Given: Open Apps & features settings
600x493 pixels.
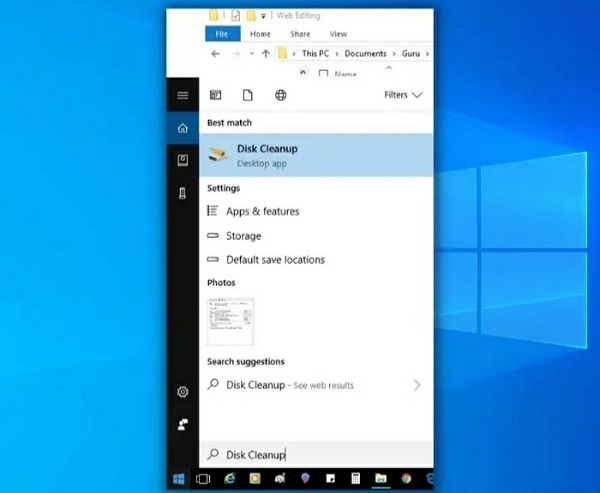Looking at the screenshot, I should pos(316,211).
